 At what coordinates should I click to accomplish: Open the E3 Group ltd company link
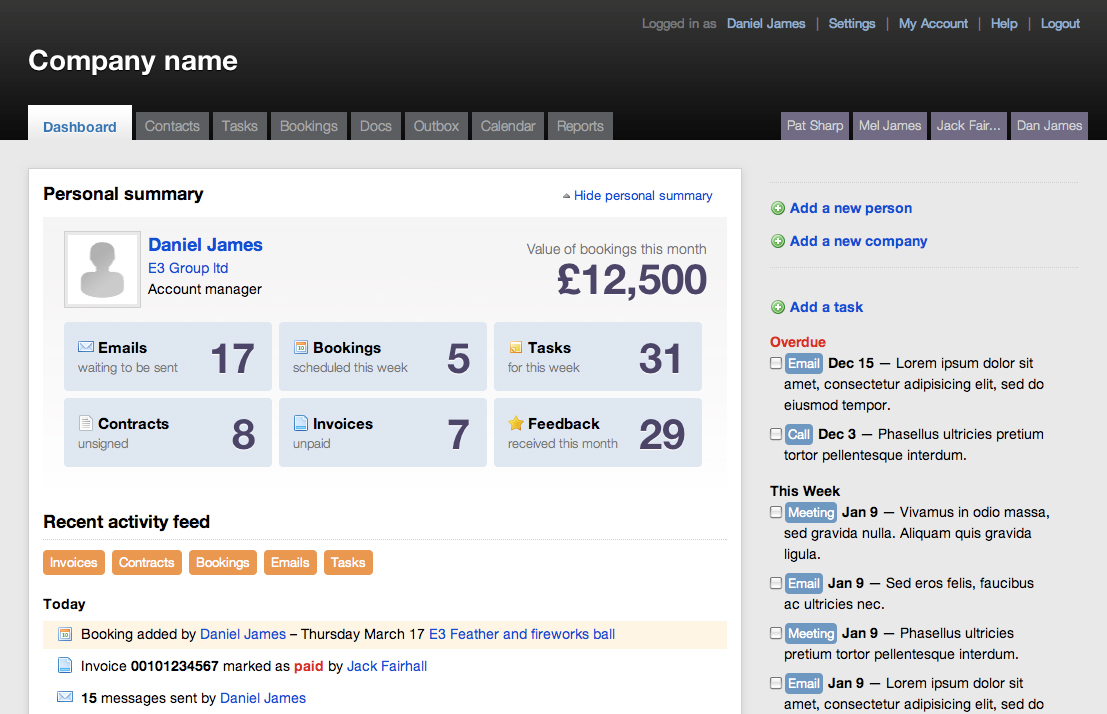188,268
